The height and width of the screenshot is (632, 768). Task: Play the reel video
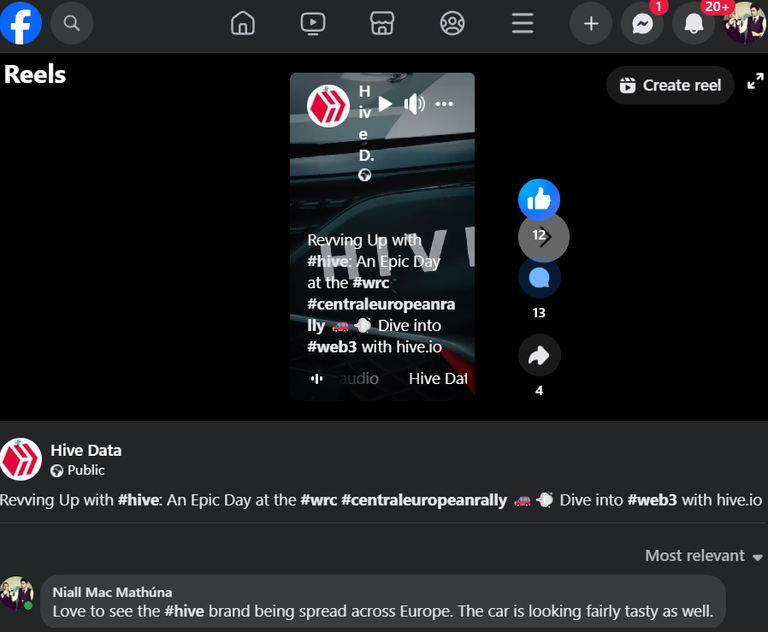pyautogui.click(x=385, y=104)
